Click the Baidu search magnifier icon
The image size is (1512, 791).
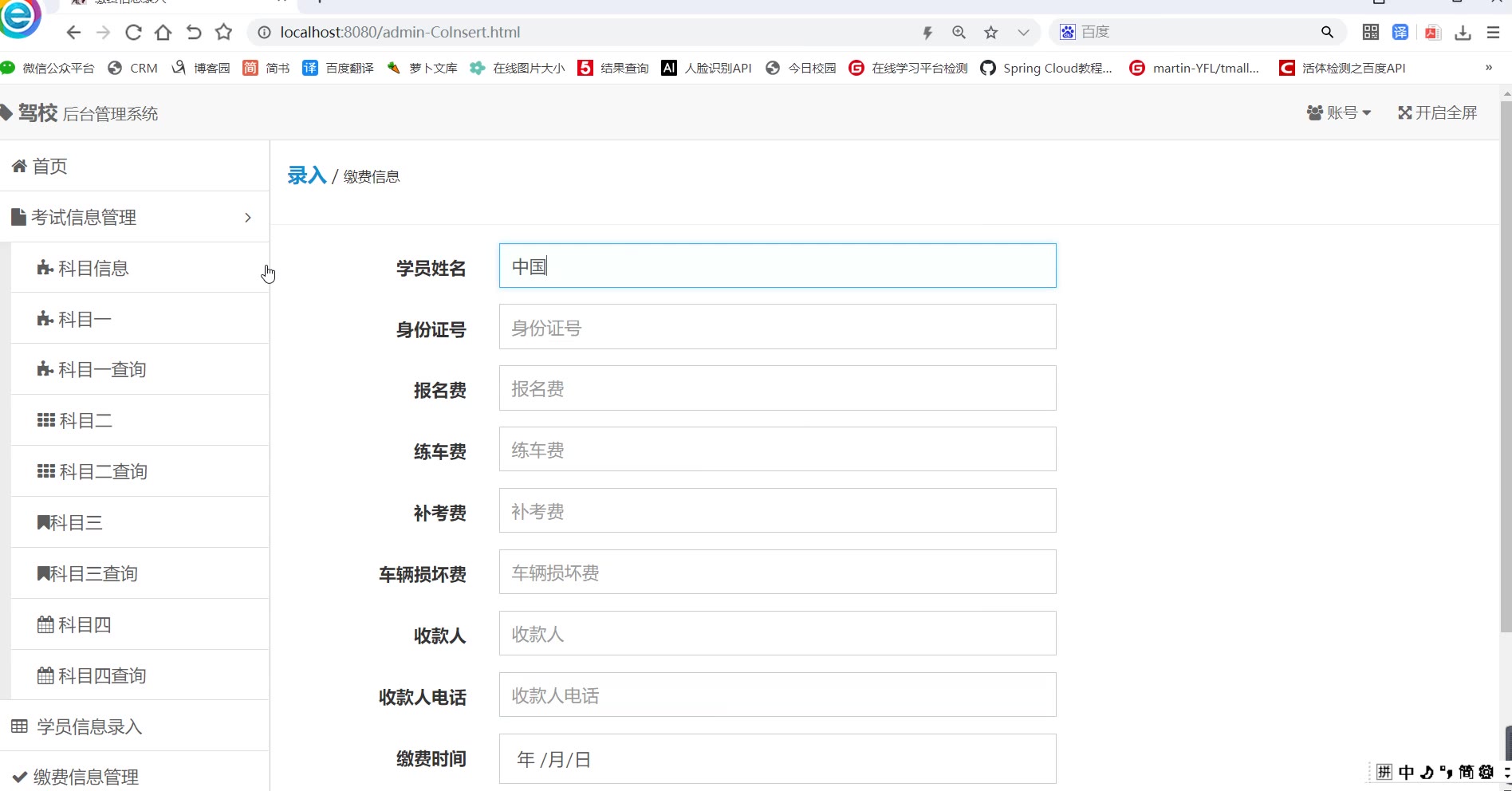(1327, 33)
